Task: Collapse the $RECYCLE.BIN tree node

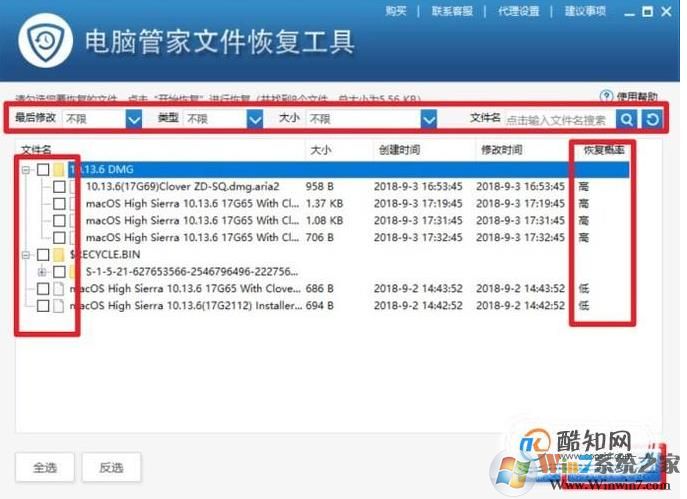Action: coord(26,255)
